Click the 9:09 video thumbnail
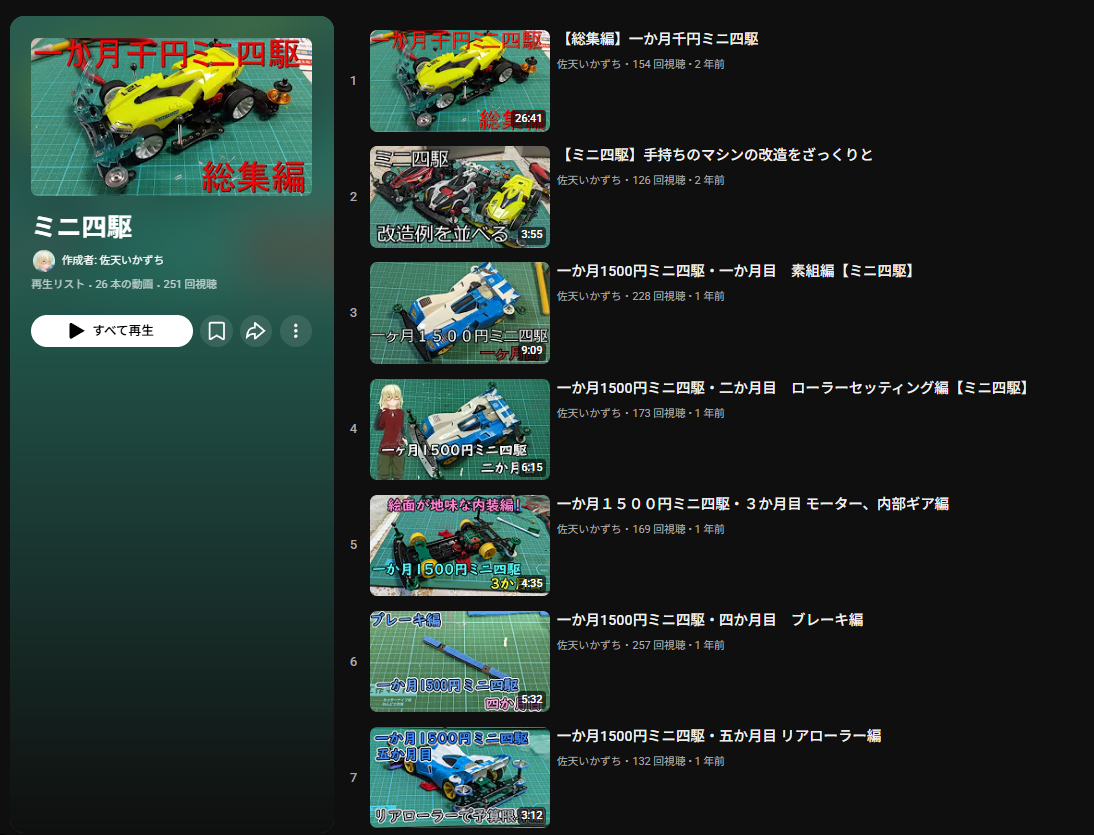The width and height of the screenshot is (1094, 835). (459, 313)
